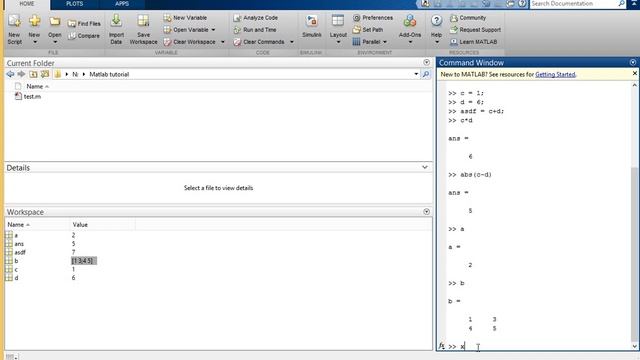Sort workspace by Value column
This screenshot has height=360, width=640.
pos(80,225)
